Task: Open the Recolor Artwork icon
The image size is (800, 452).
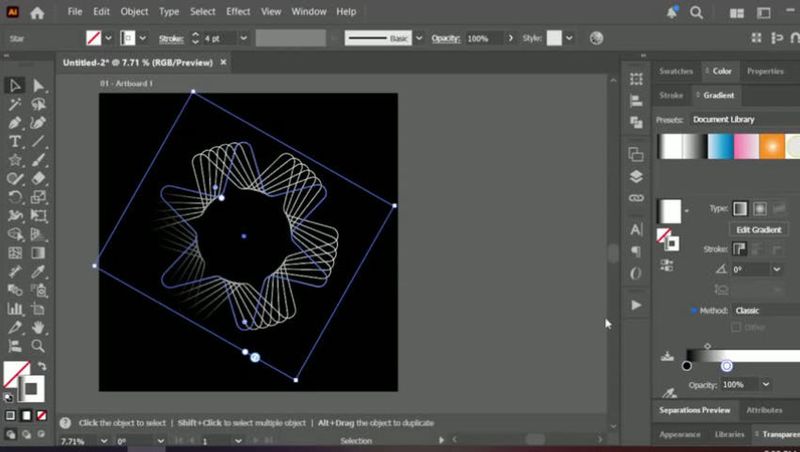Action: (596, 38)
